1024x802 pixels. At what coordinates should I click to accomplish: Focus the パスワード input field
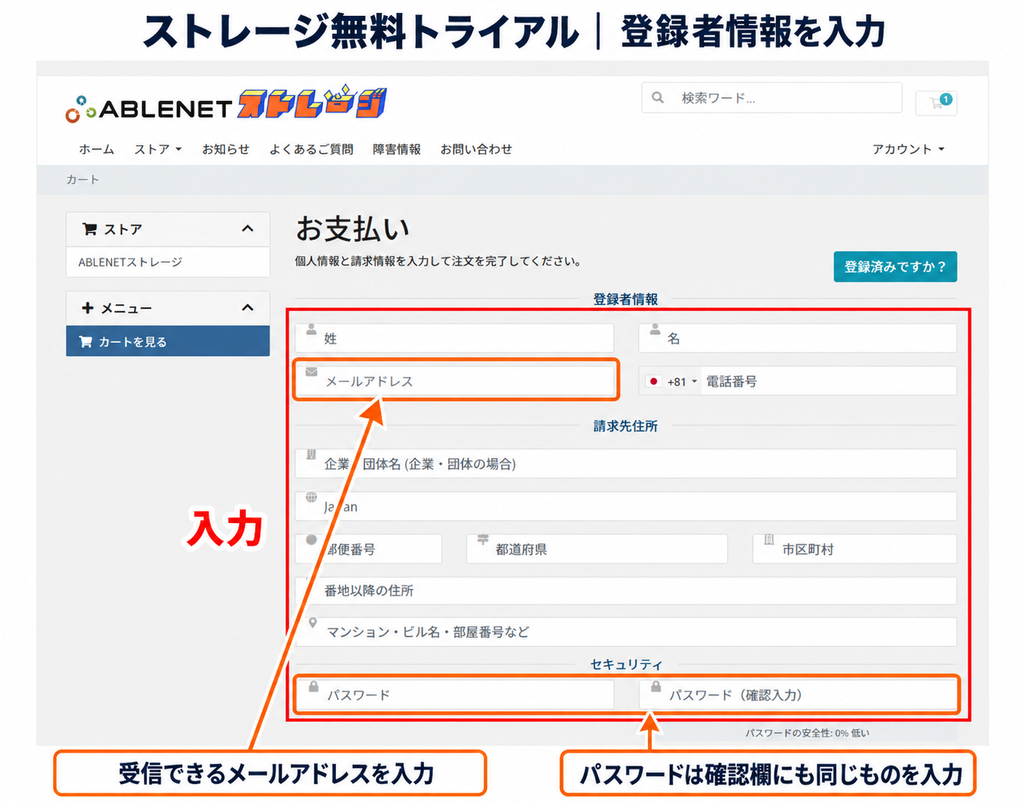pos(455,695)
